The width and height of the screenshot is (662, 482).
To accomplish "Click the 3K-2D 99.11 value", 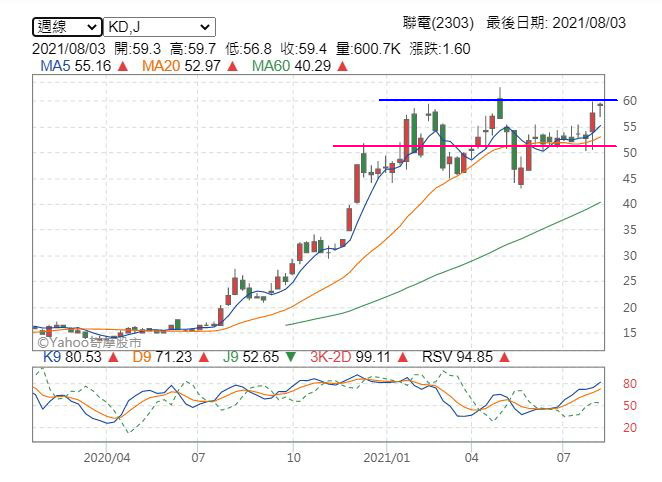I will tap(350, 357).
